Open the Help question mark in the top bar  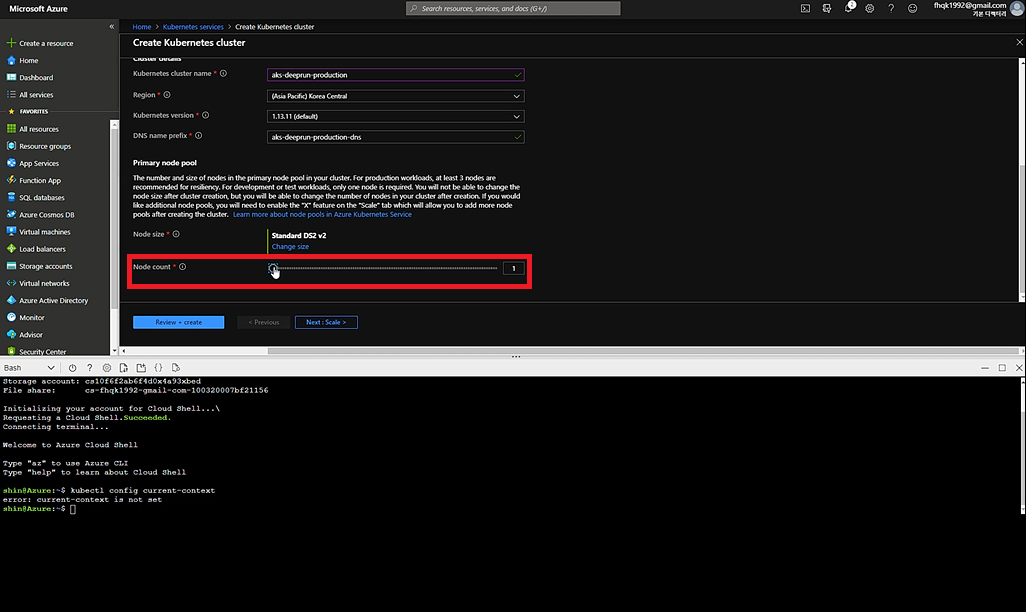click(x=891, y=9)
